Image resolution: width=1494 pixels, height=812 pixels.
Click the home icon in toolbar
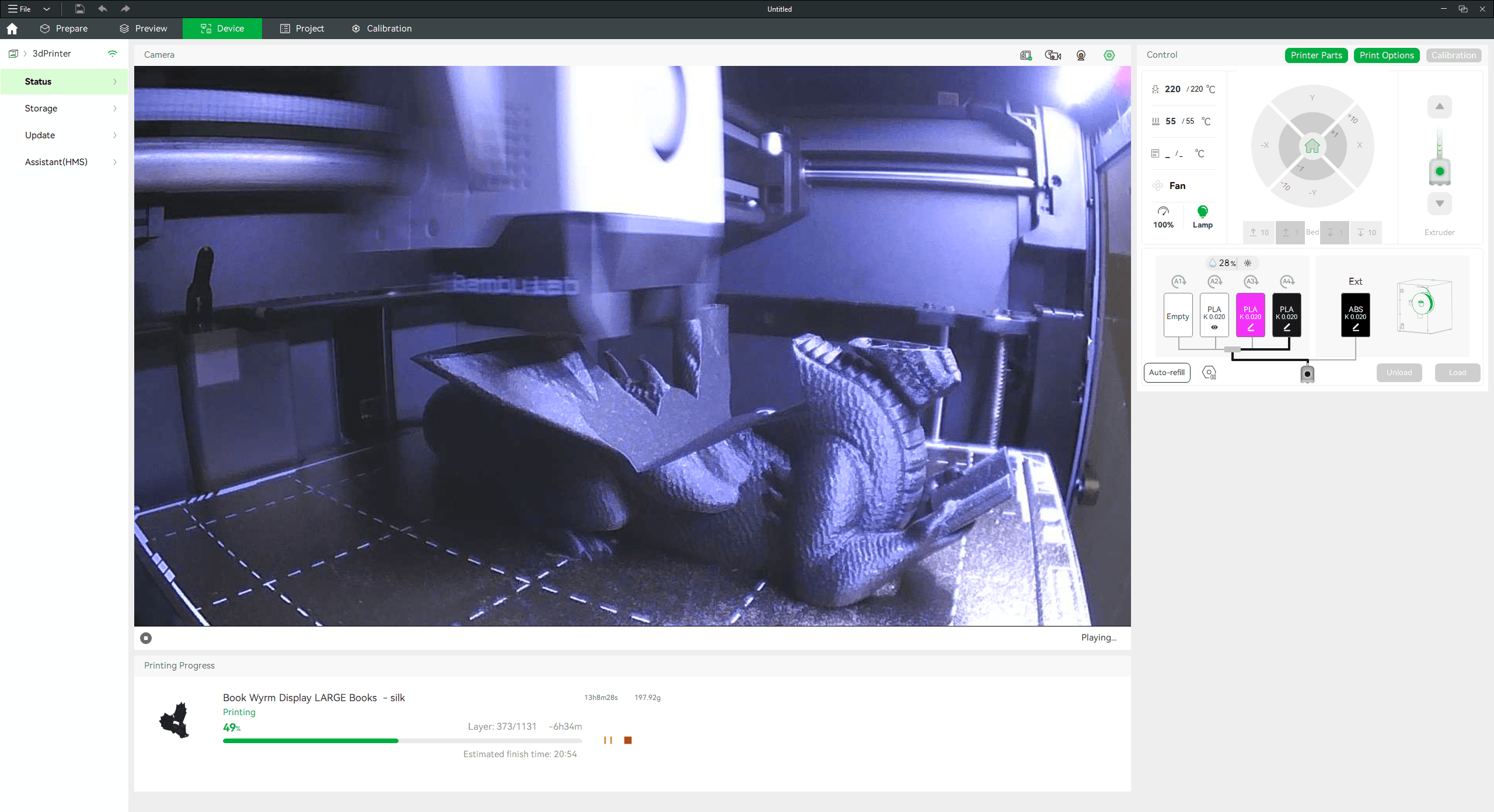(x=12, y=29)
